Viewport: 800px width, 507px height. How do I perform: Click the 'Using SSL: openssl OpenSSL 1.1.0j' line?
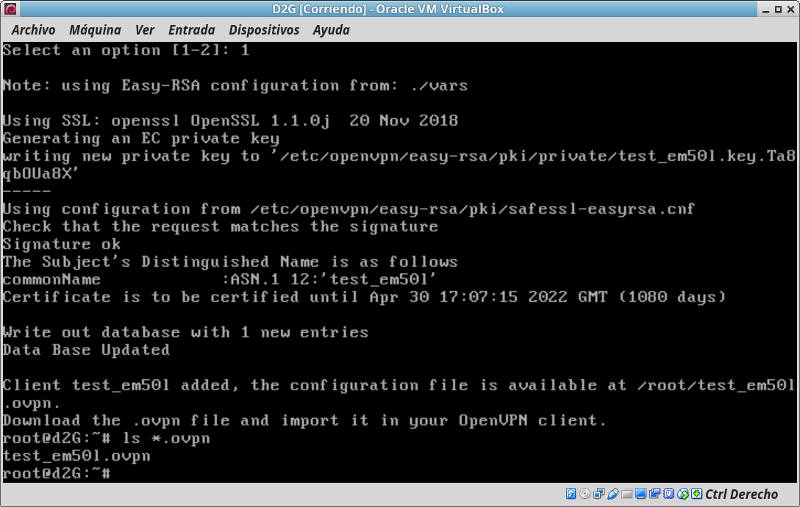pyautogui.click(x=230, y=120)
